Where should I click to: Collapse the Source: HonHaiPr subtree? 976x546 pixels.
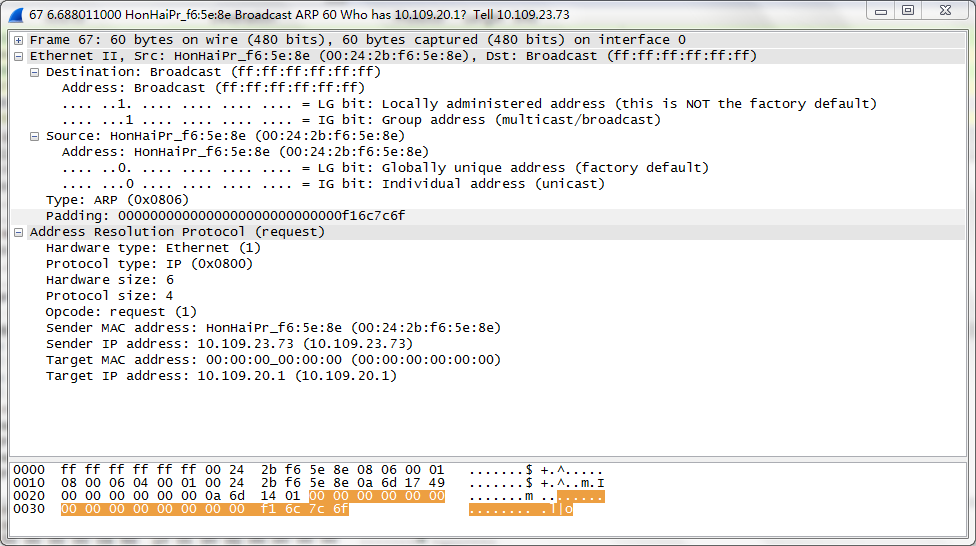(35, 136)
